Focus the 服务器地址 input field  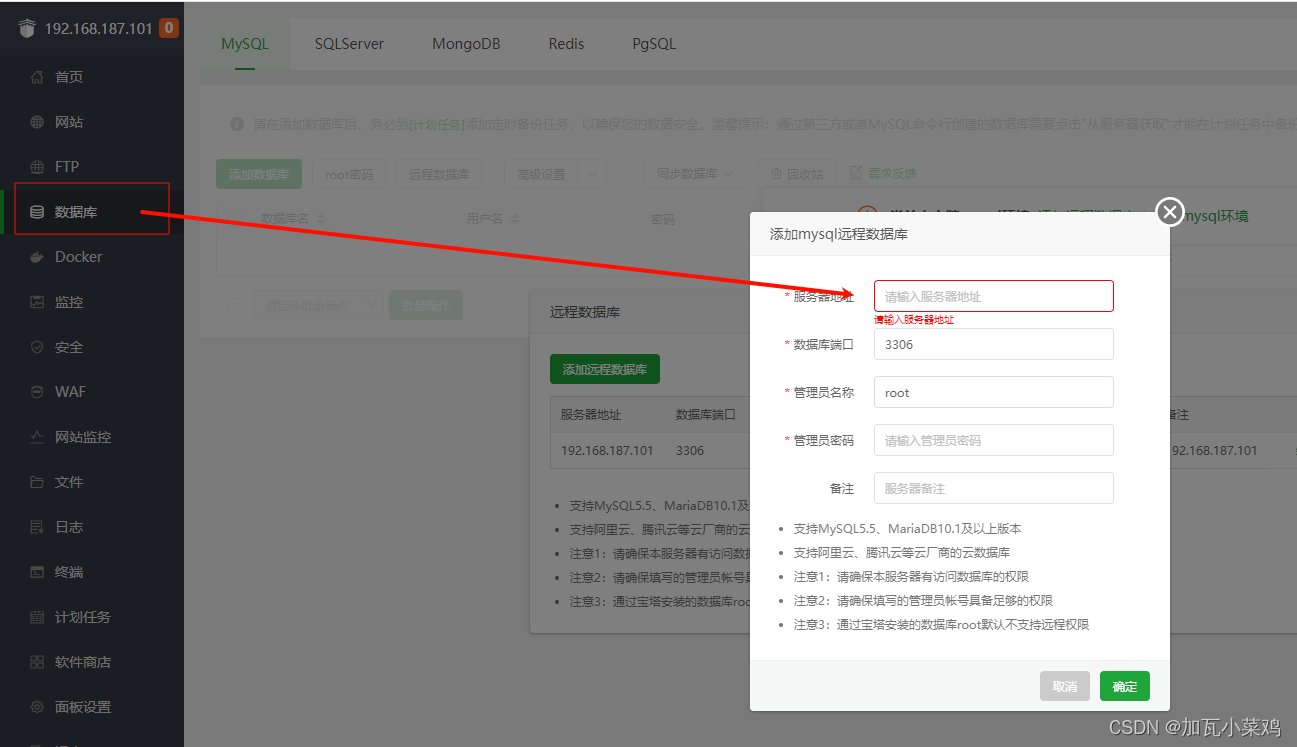pyautogui.click(x=994, y=296)
